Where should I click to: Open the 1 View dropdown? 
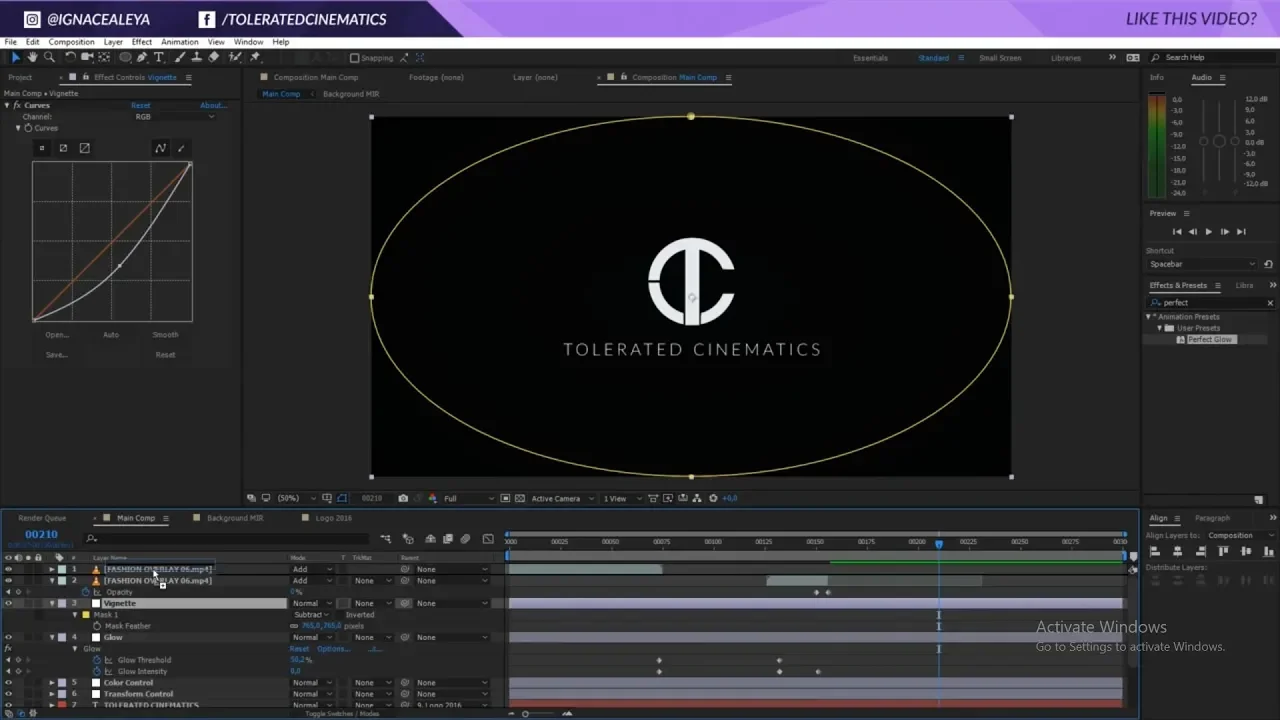620,498
